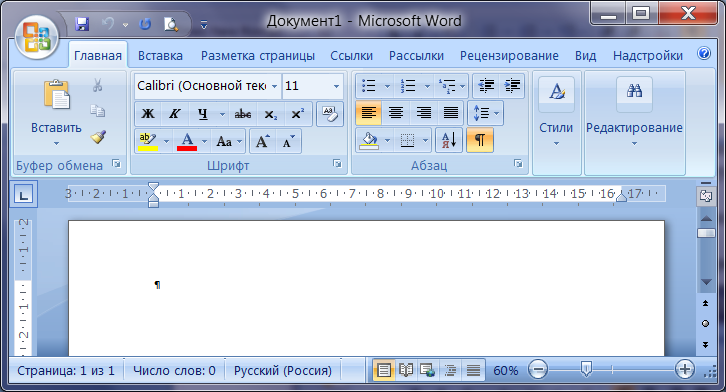Open the select browse object button
This screenshot has width=726, height=392.
click(x=706, y=324)
